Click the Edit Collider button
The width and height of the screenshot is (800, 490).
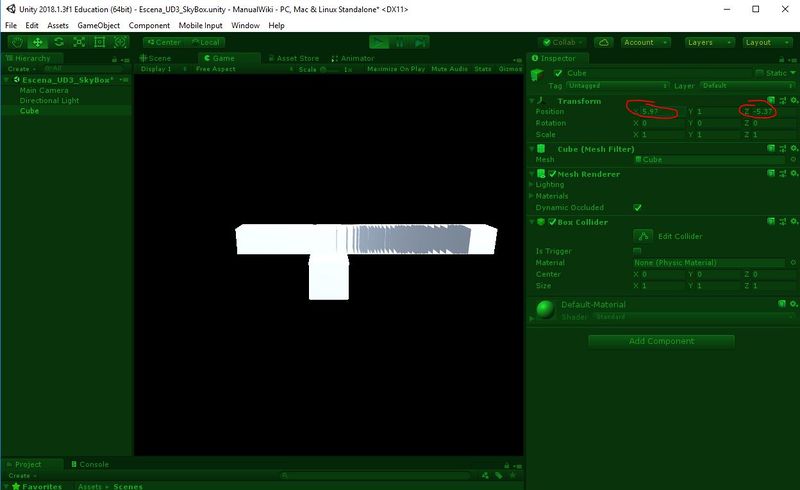coord(643,236)
